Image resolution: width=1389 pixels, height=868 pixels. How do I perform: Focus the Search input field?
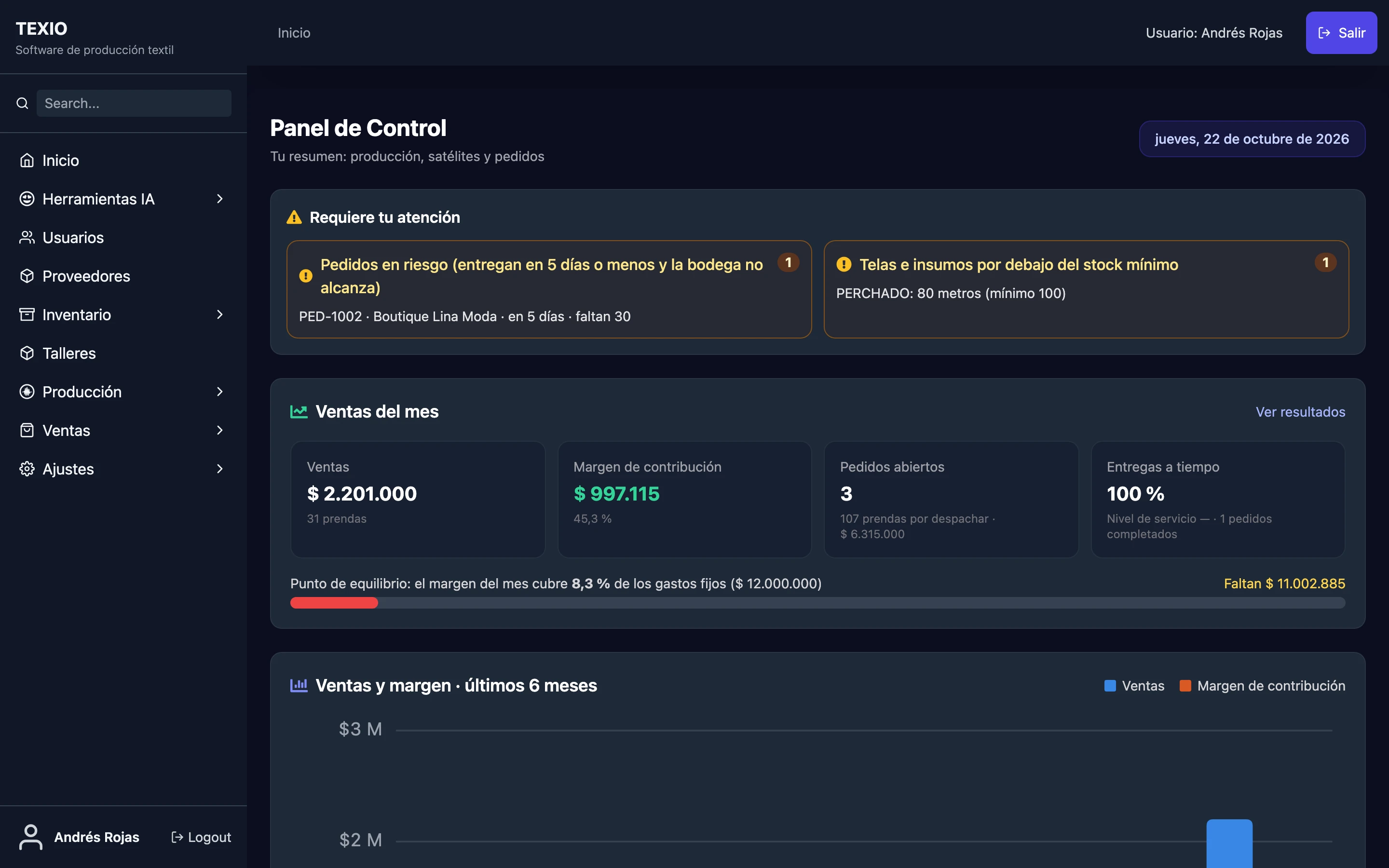click(134, 103)
